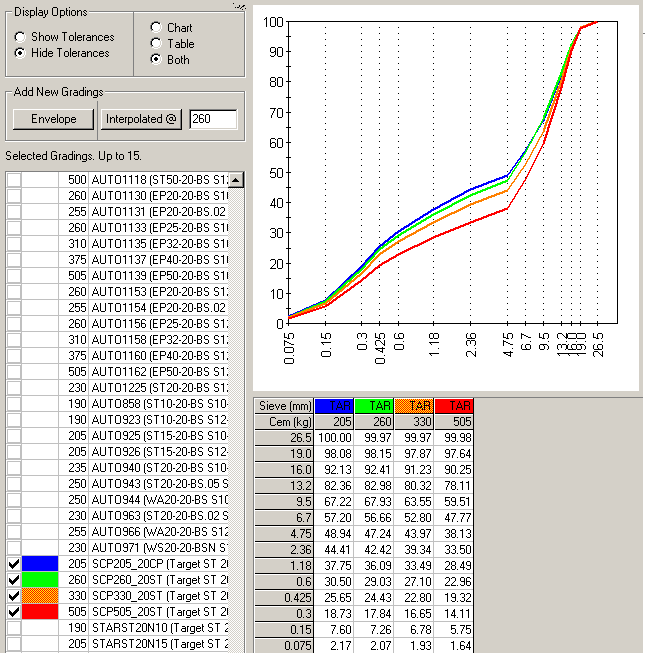Click the orange swatch beside SCP330_20ST

click(x=41, y=595)
